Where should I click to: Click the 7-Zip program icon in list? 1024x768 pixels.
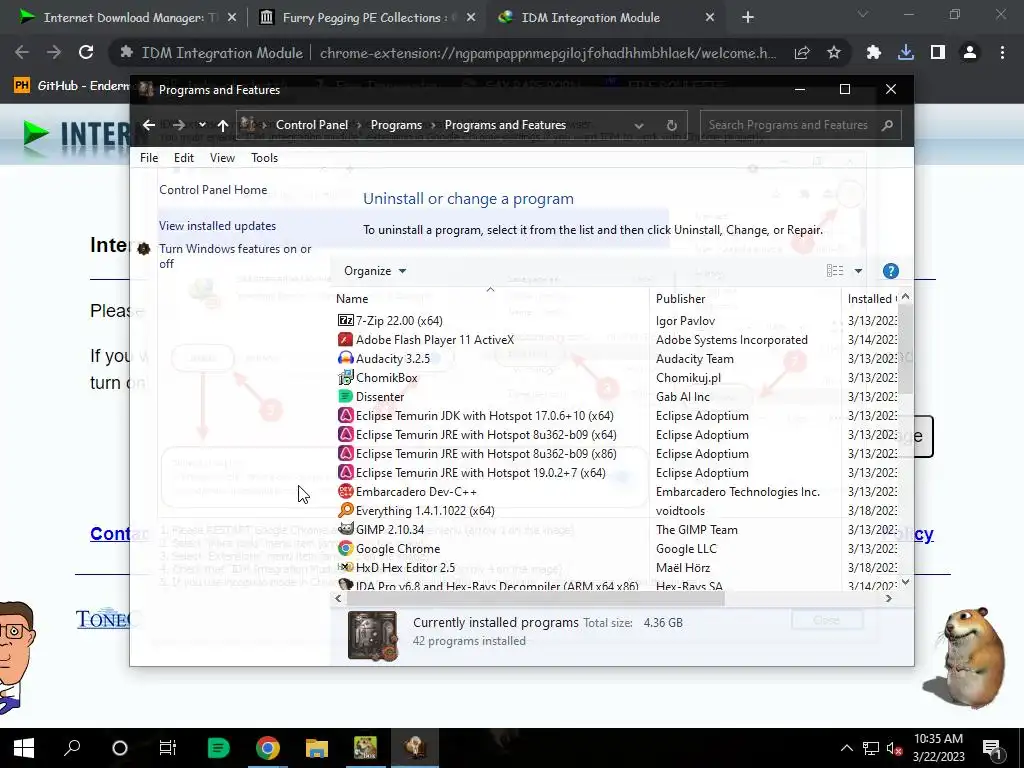[345, 321]
